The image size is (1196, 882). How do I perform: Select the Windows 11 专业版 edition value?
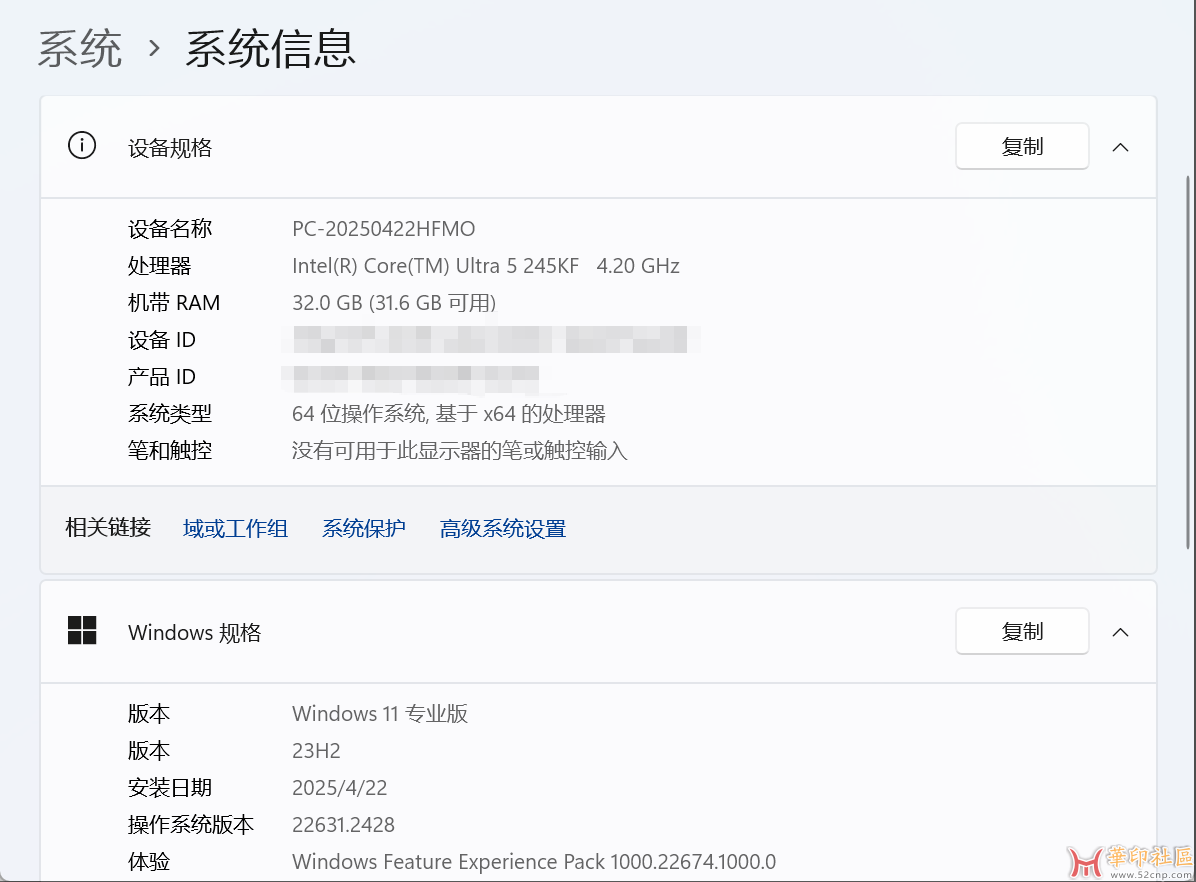pos(380,713)
